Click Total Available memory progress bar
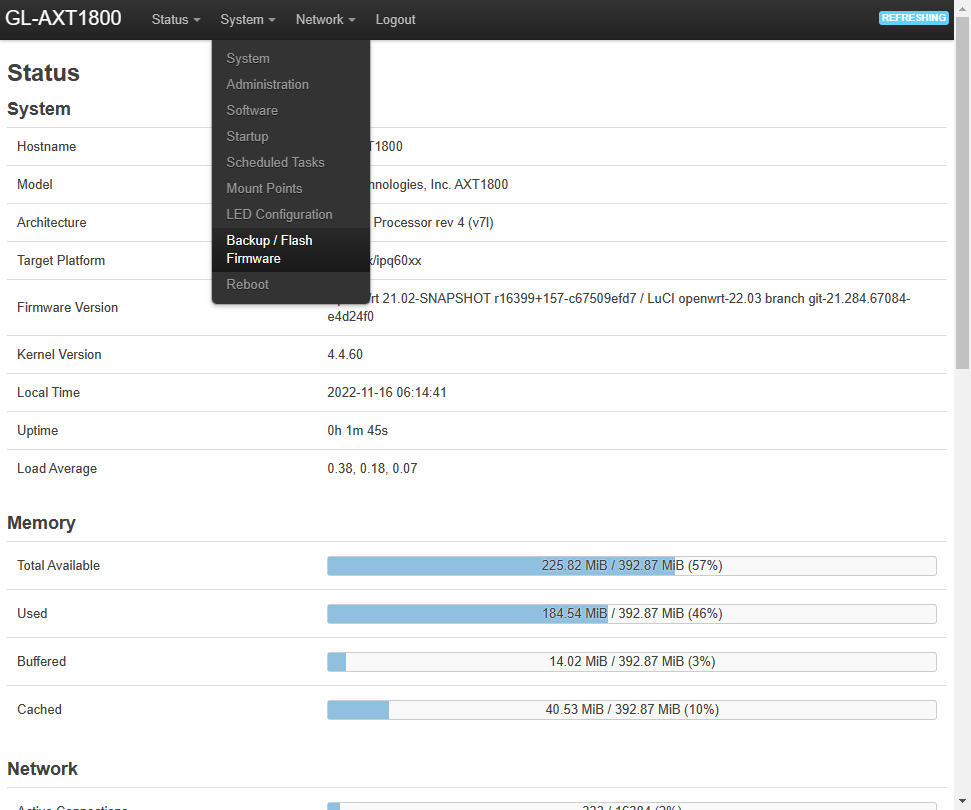Screen dimensions: 971x810 632,565
